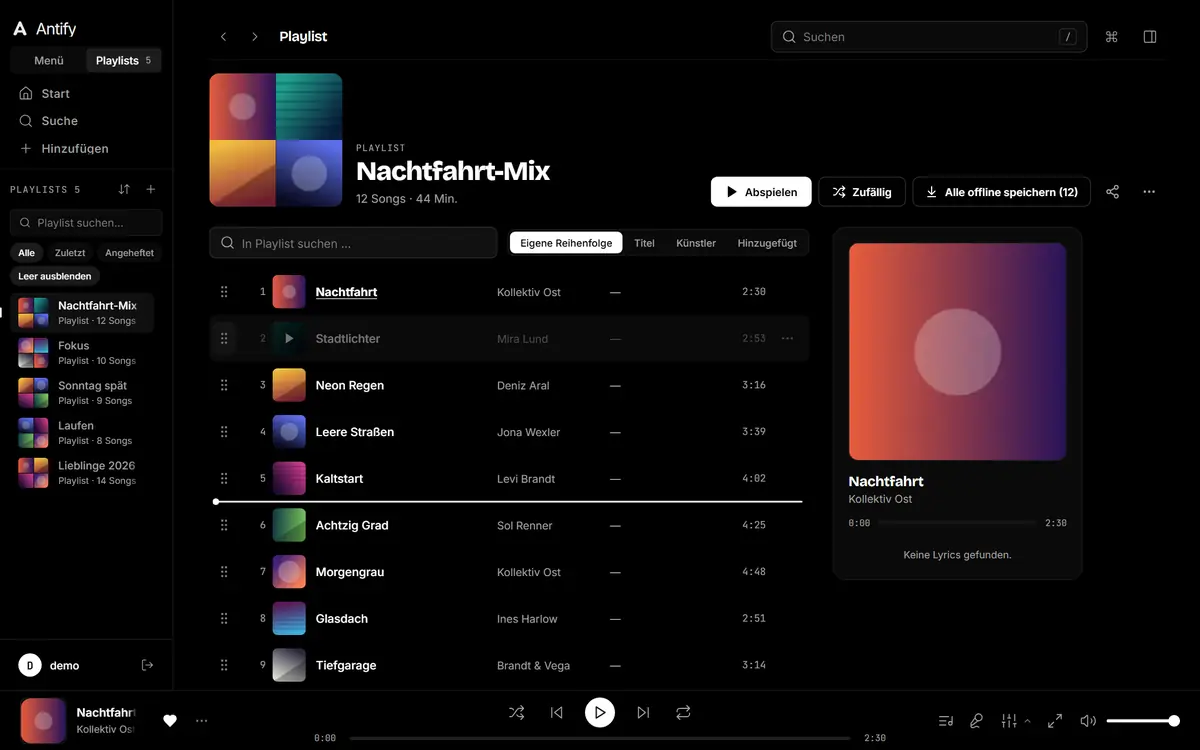Sort by Künstler
Viewport: 1200px width, 750px height.
(x=696, y=243)
